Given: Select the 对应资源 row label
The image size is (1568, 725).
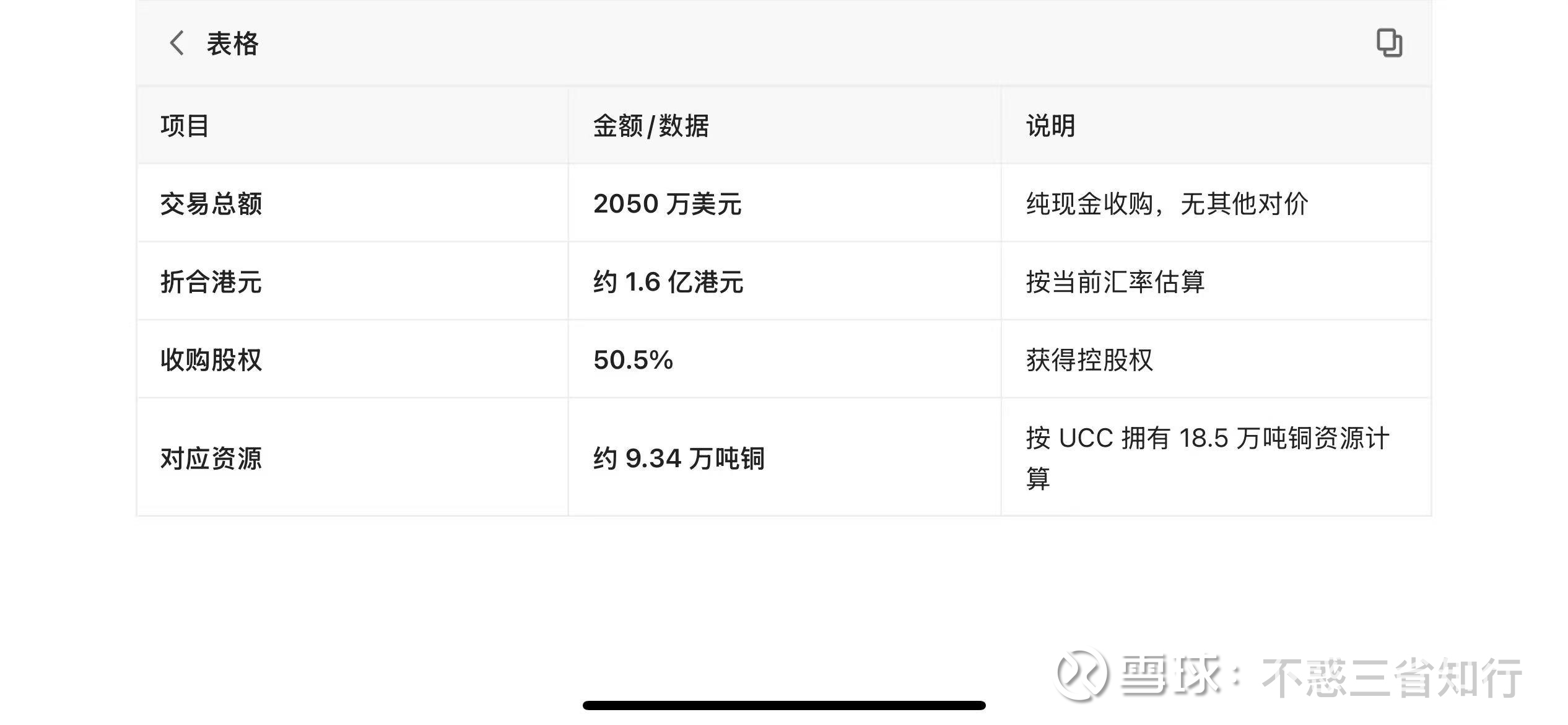Looking at the screenshot, I should [211, 459].
